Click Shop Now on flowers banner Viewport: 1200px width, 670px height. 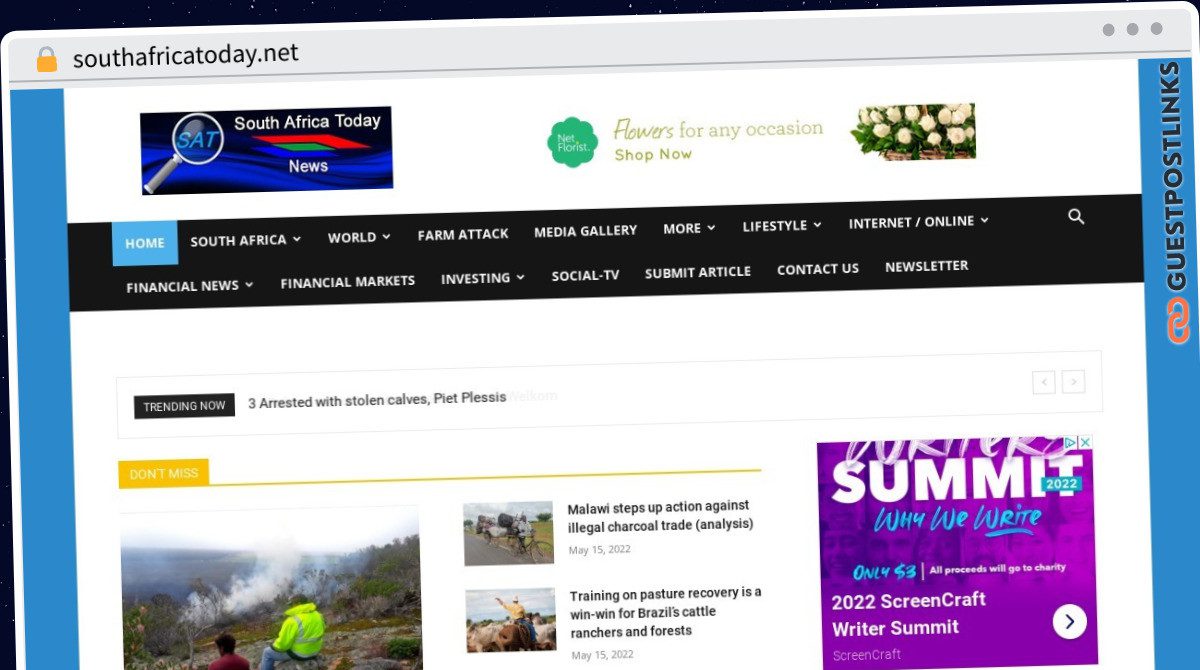(653, 154)
